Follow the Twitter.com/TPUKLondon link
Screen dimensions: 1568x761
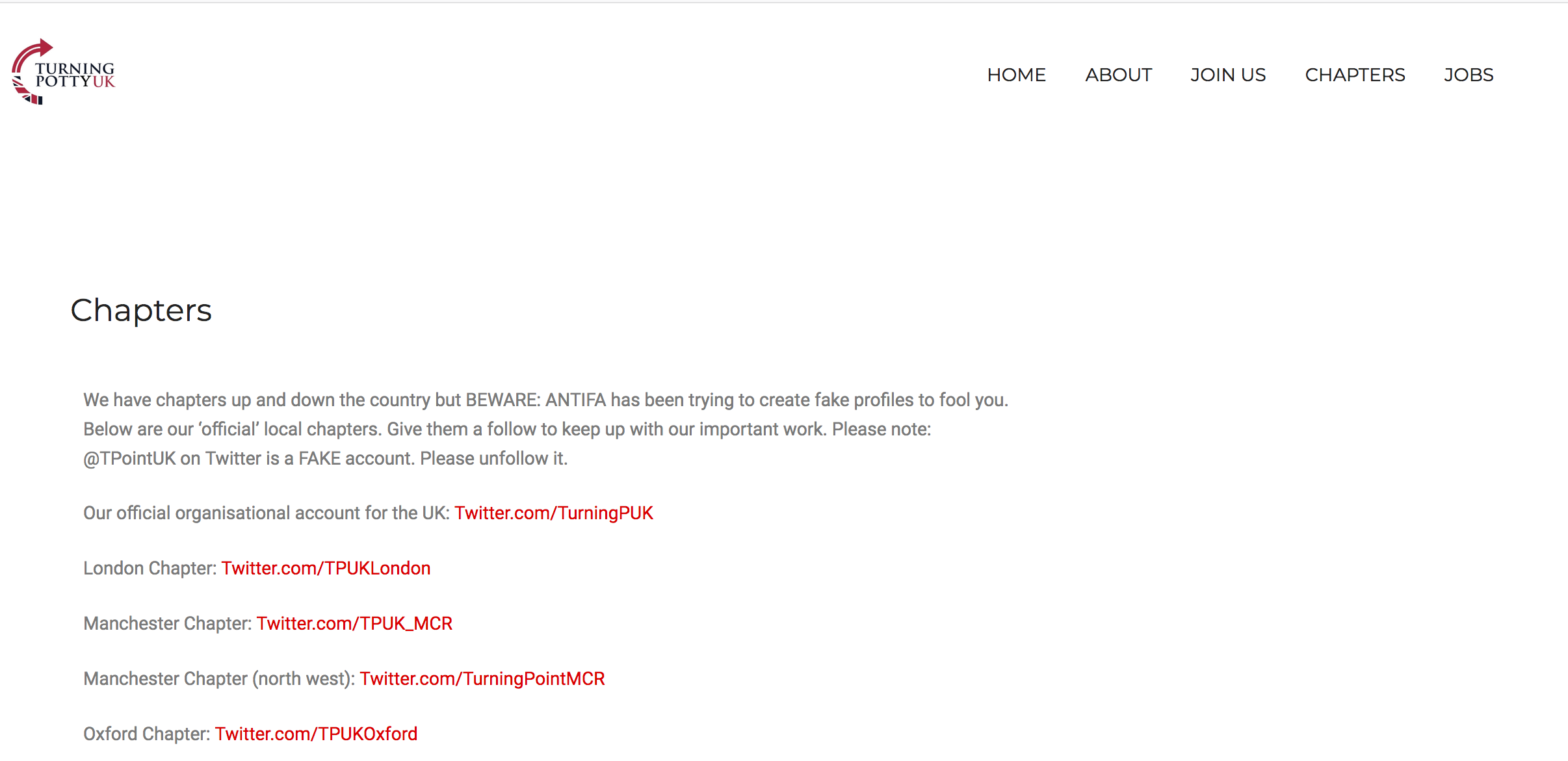[x=326, y=569]
